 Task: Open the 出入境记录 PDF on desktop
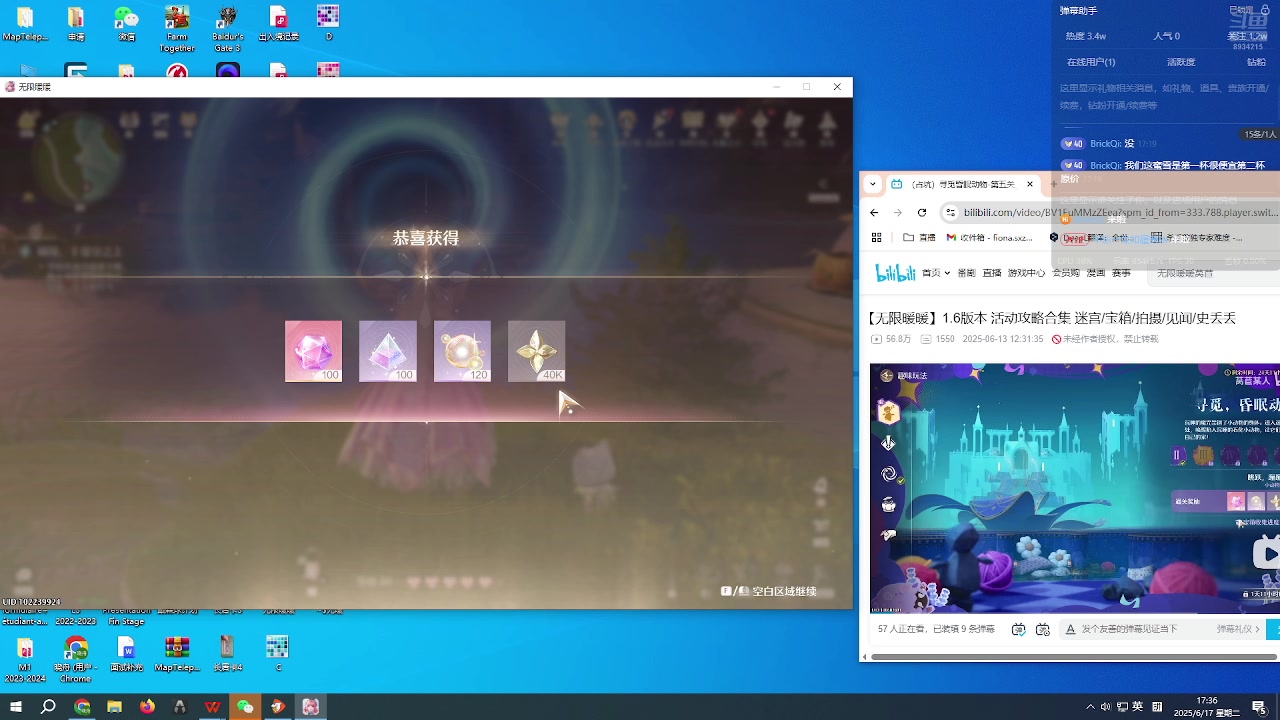[279, 23]
